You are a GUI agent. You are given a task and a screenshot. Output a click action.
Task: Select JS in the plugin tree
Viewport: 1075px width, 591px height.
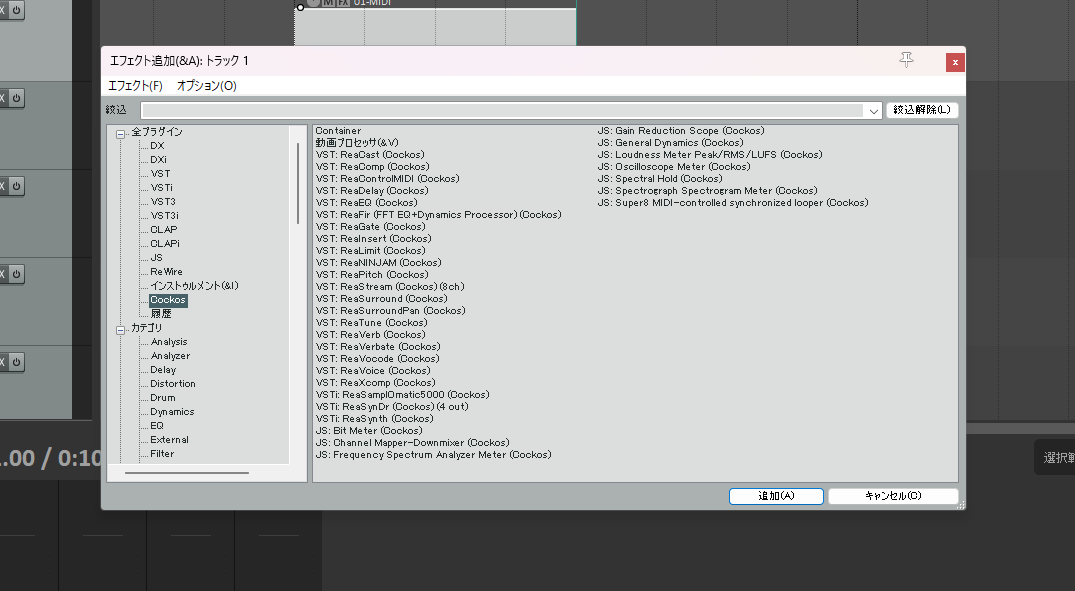pos(156,258)
